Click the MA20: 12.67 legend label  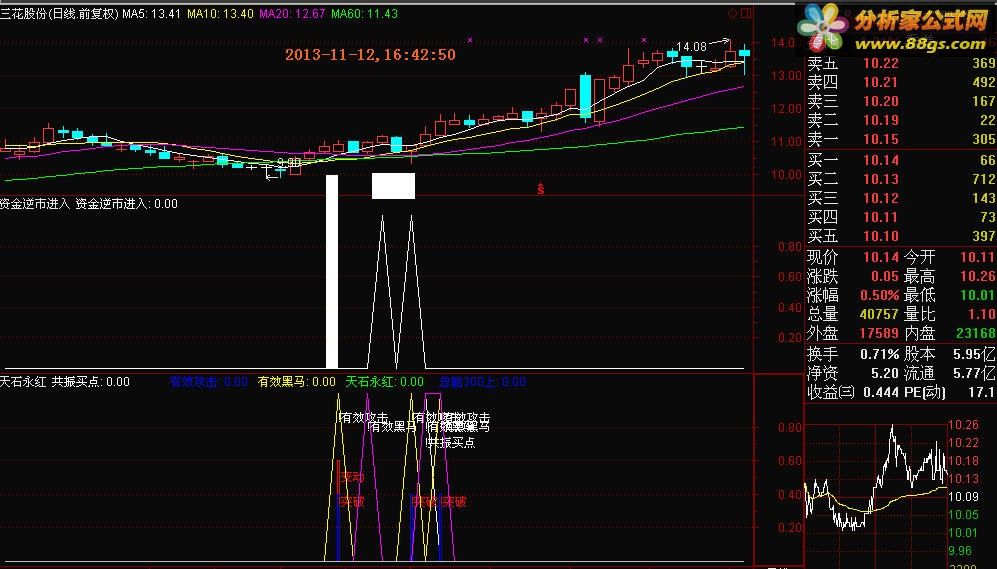tap(292, 13)
